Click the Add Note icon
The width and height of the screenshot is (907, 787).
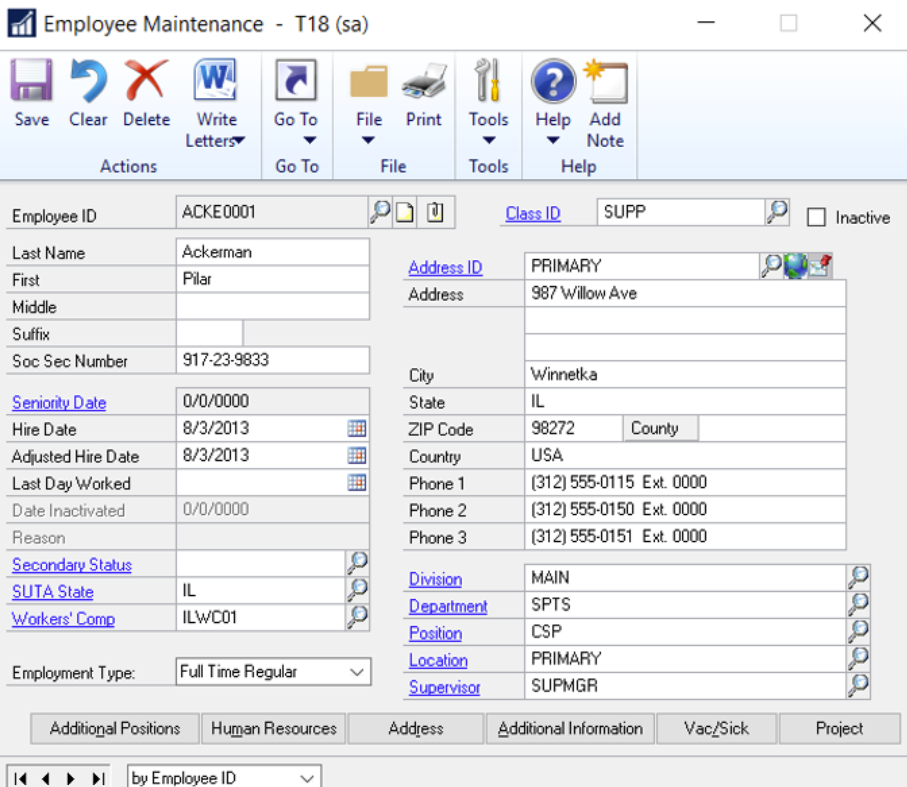coord(606,82)
